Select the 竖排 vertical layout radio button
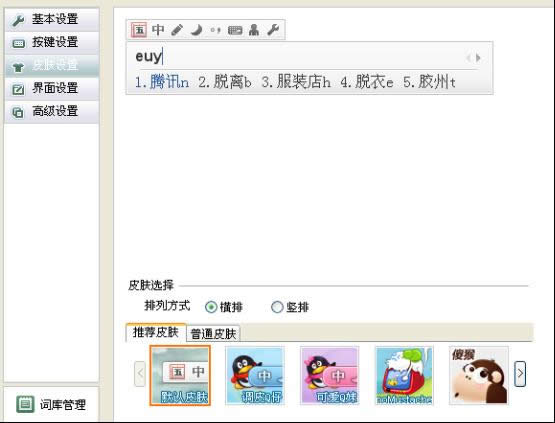This screenshot has width=555, height=423. click(x=277, y=307)
